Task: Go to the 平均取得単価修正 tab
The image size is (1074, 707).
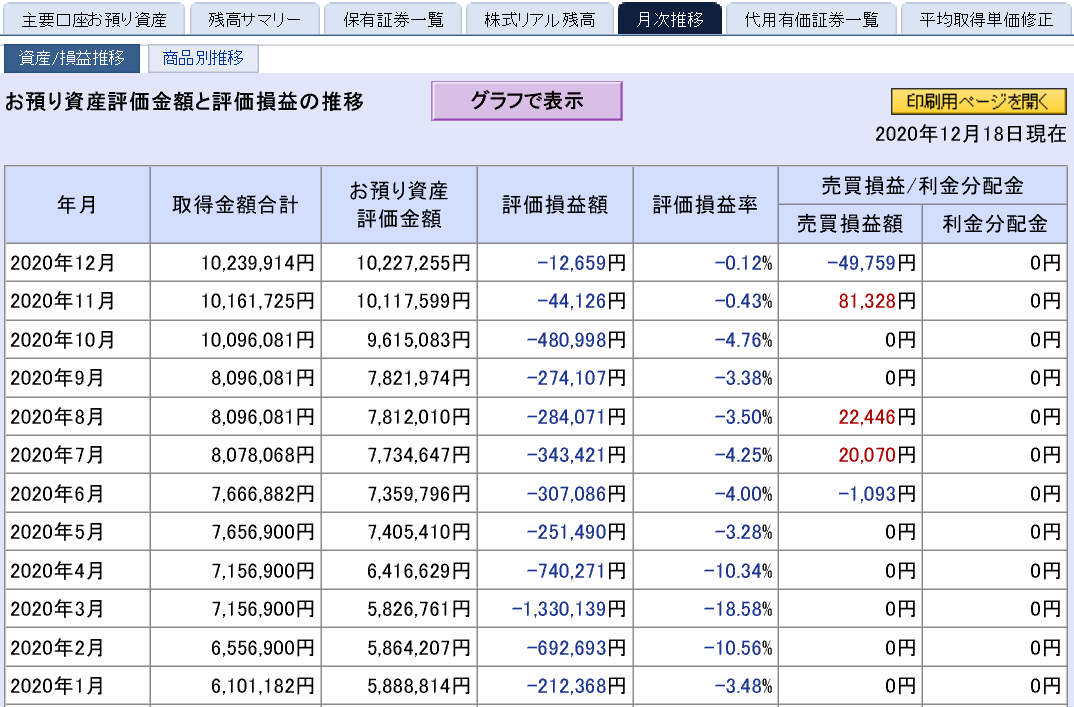Action: (986, 19)
